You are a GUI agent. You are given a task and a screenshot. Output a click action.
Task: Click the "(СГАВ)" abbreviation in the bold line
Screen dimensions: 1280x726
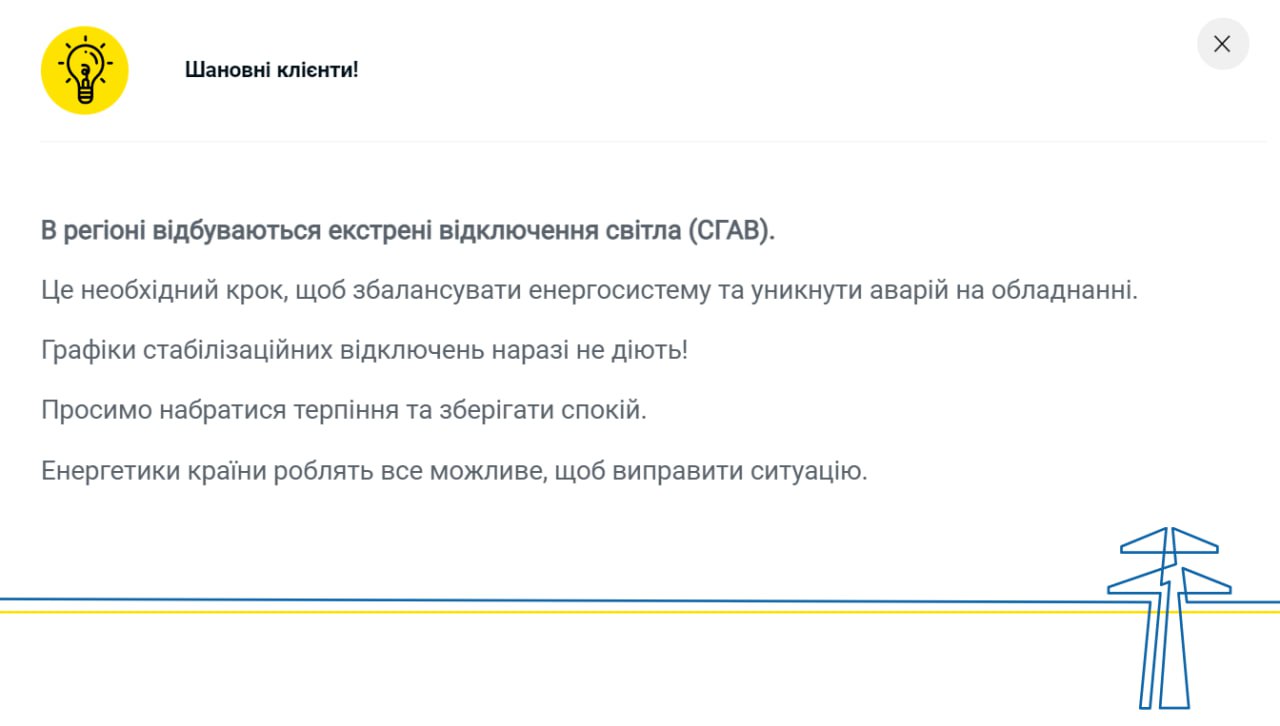coord(731,231)
